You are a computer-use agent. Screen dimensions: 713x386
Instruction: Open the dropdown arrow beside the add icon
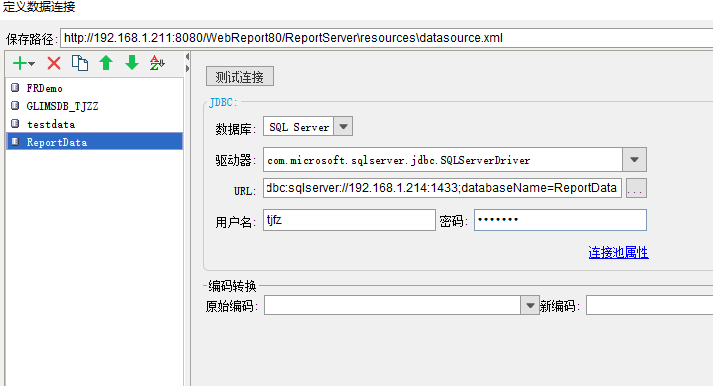coord(31,64)
